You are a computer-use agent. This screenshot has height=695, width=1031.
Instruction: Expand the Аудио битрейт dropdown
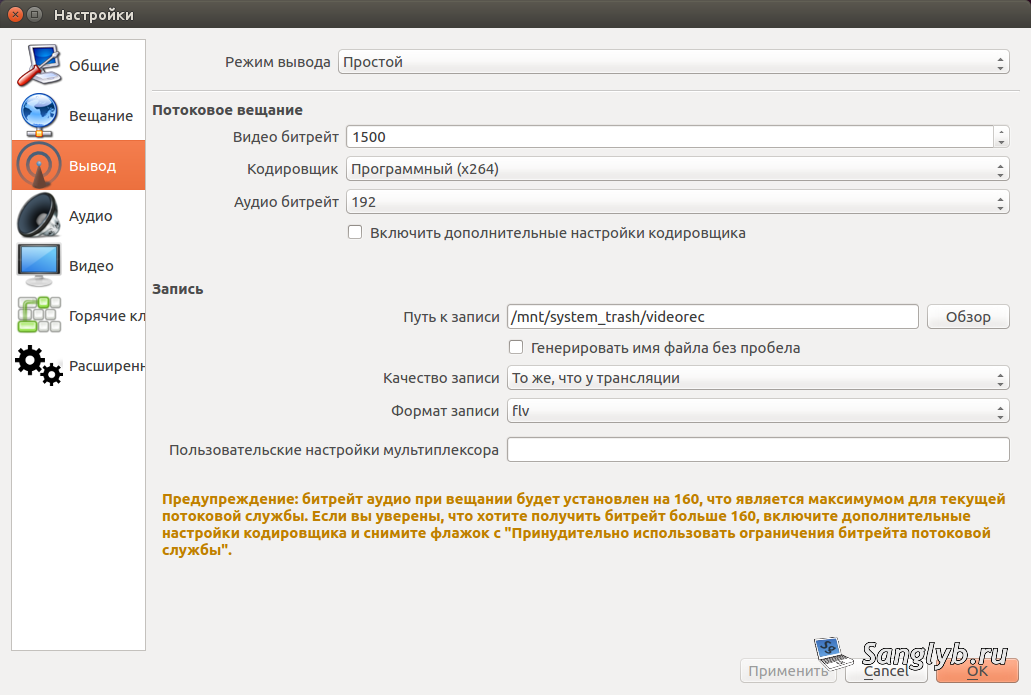678,202
